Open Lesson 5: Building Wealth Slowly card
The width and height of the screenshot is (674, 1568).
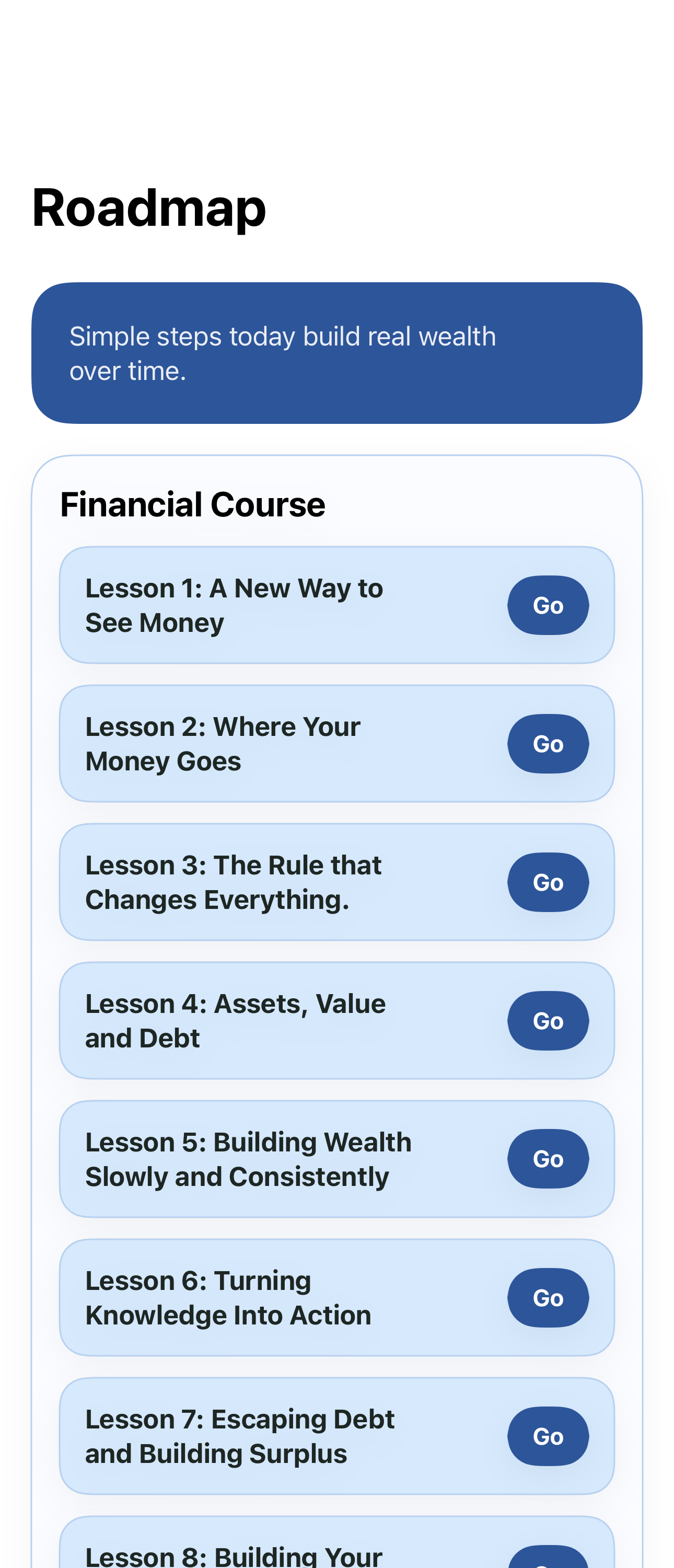tap(337, 1159)
